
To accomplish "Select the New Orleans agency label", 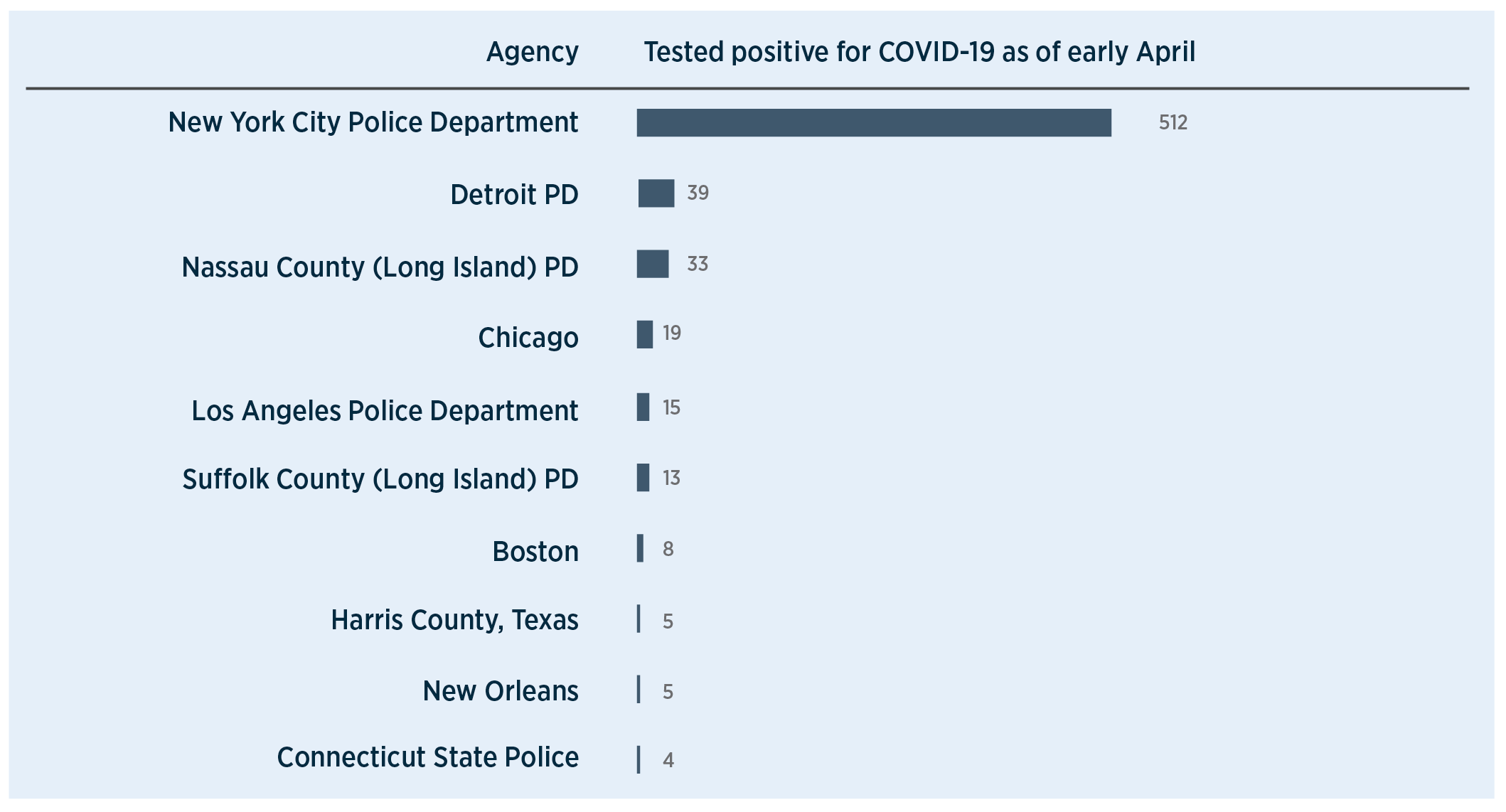I will click(x=500, y=690).
